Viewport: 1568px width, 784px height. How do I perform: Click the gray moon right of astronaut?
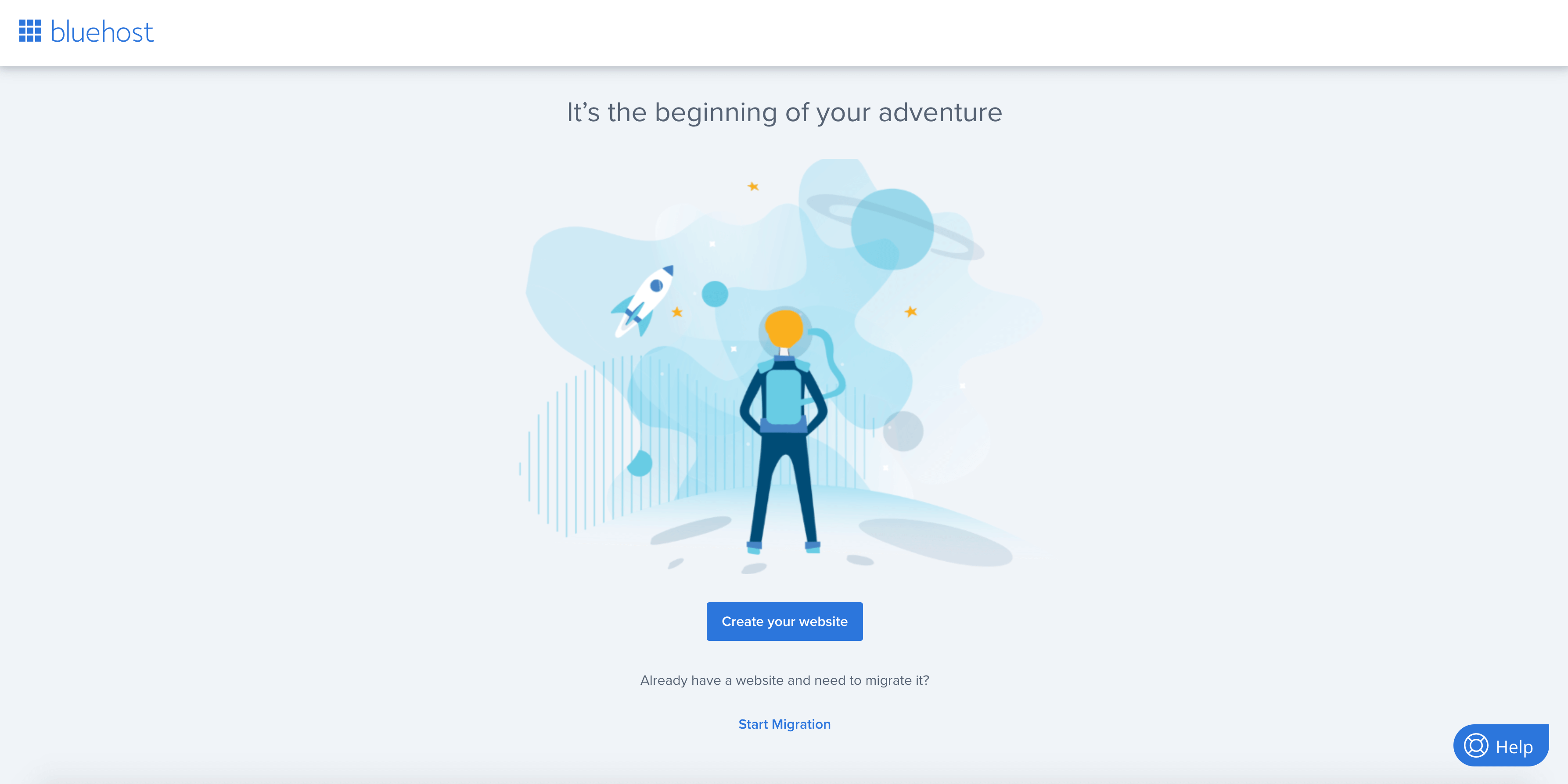[903, 431]
